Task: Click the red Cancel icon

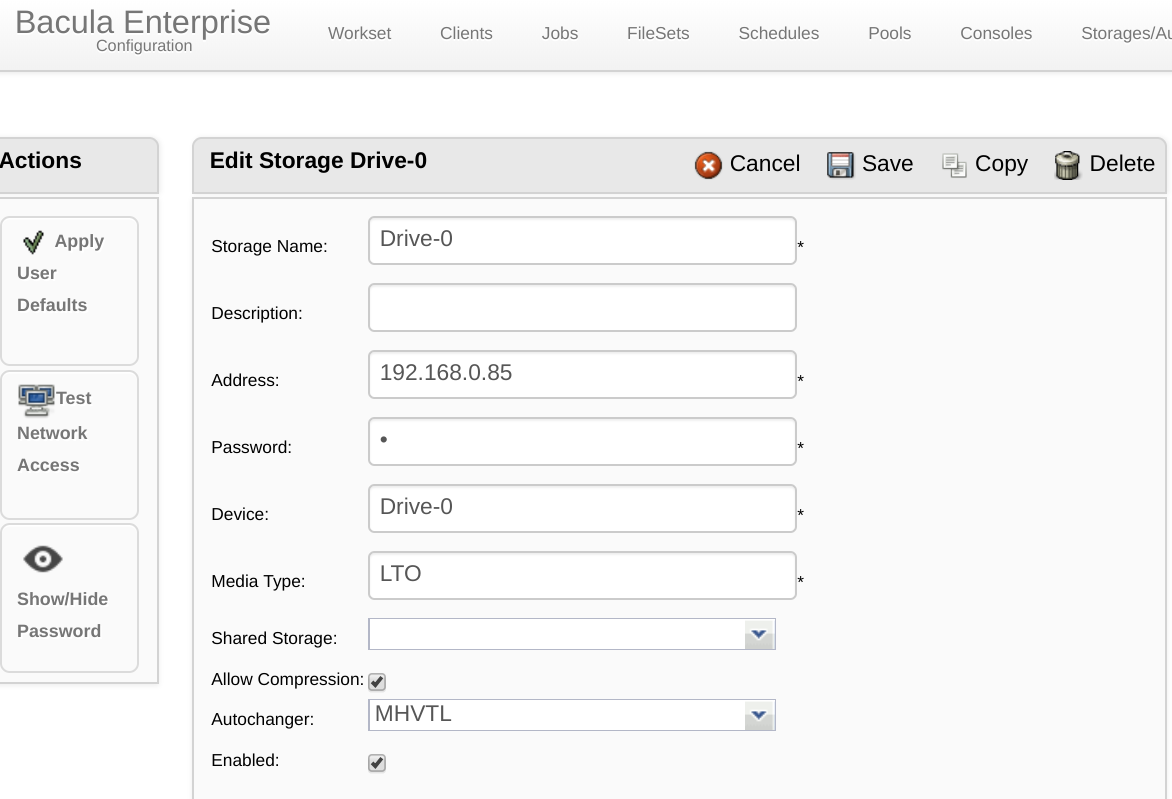Action: point(708,165)
